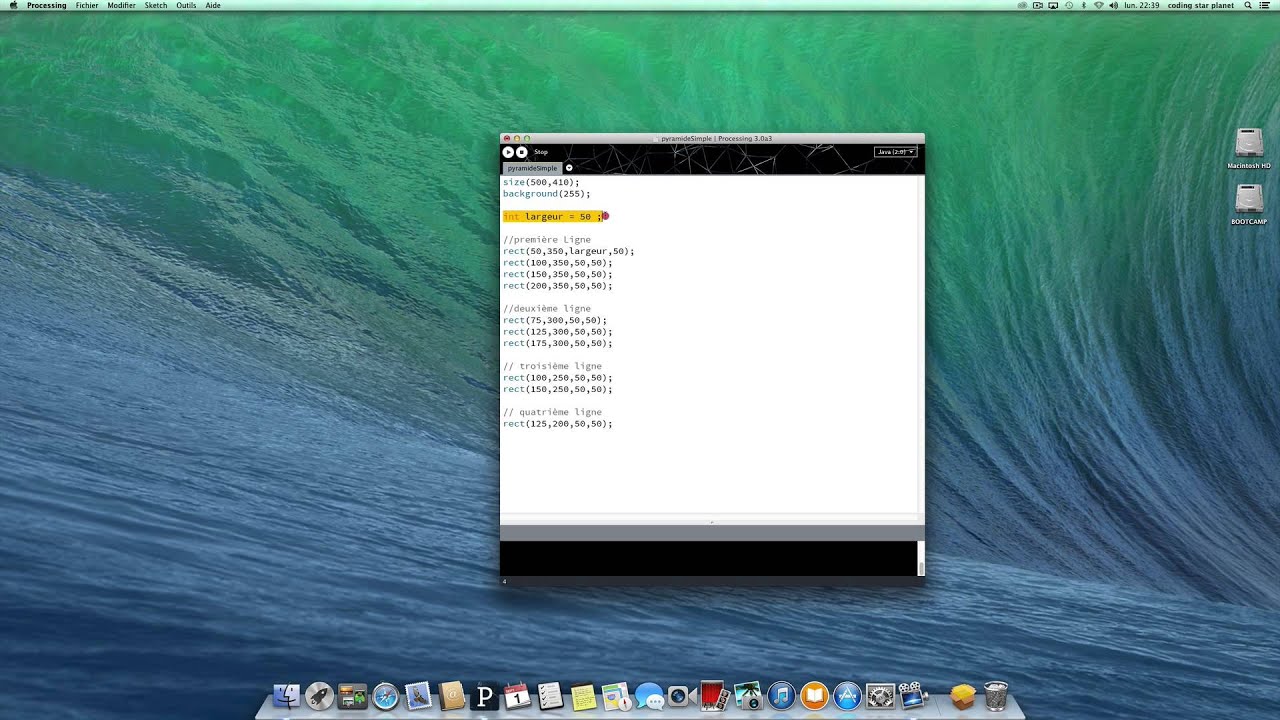This screenshot has width=1280, height=720.
Task: Click the //deuxième ligne comment
Action: click(x=546, y=309)
